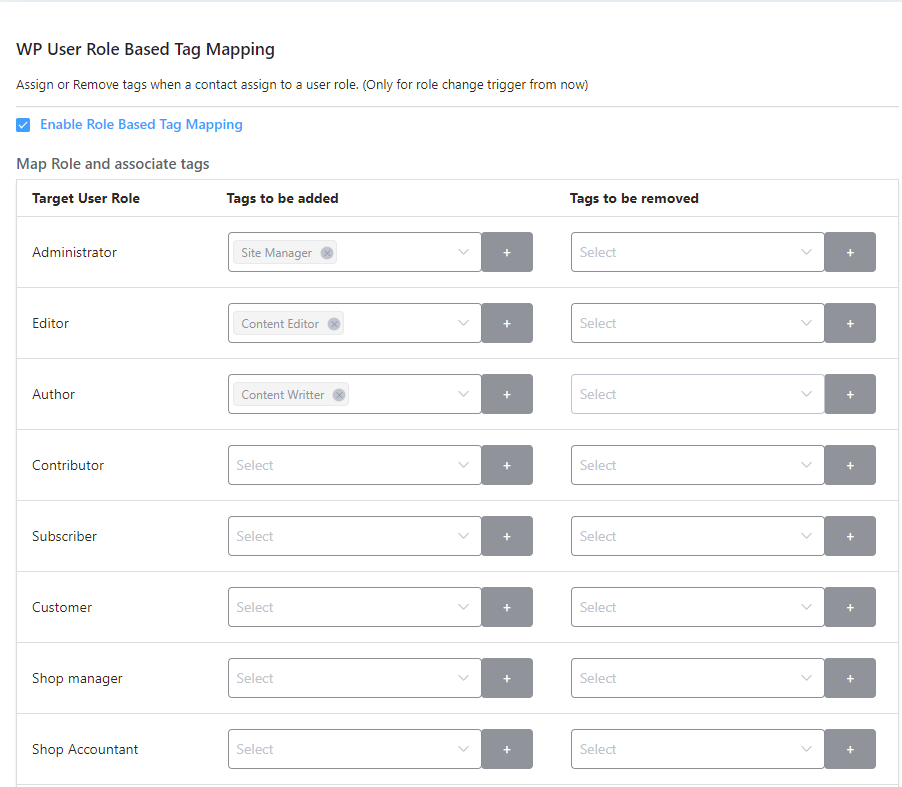Expand Author tags to be removed dropdown
Screen dimensions: 902x787
(x=697, y=395)
